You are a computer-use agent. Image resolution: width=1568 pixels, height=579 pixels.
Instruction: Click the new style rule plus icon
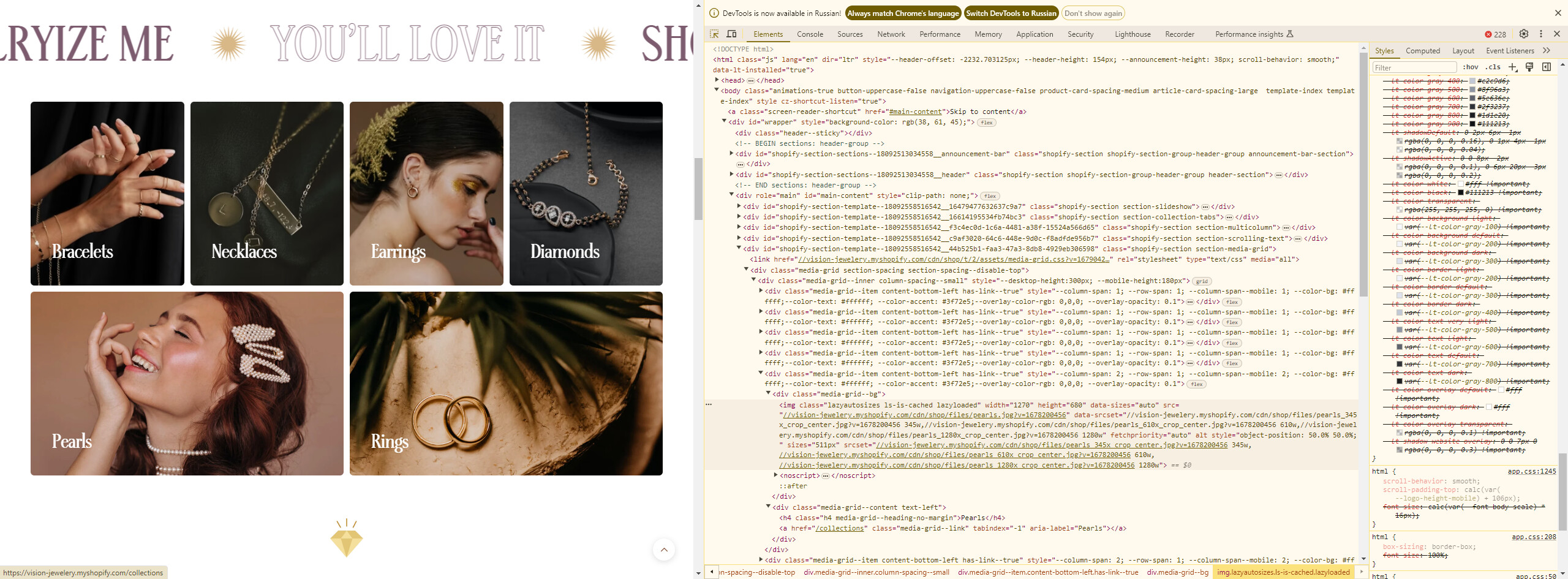[1513, 67]
